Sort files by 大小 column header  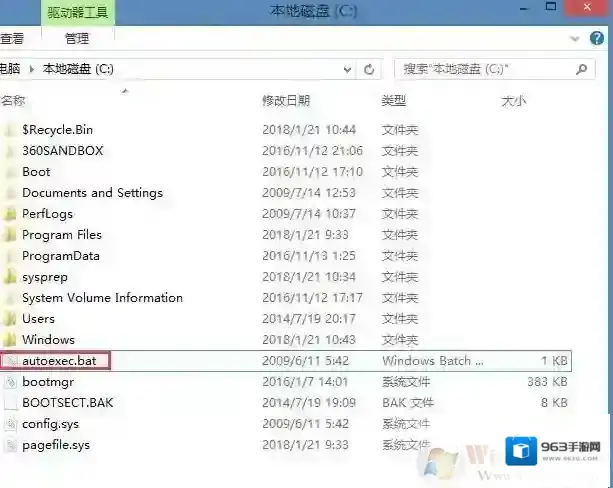(513, 101)
